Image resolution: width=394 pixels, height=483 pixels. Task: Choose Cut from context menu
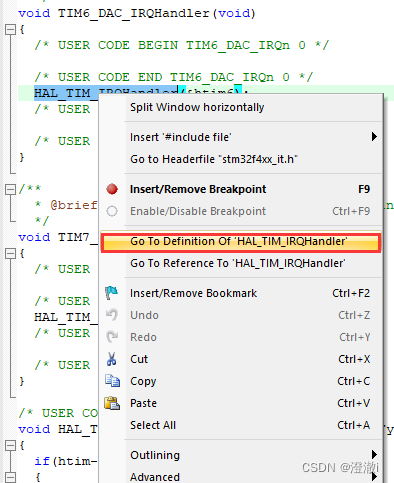tap(241, 359)
